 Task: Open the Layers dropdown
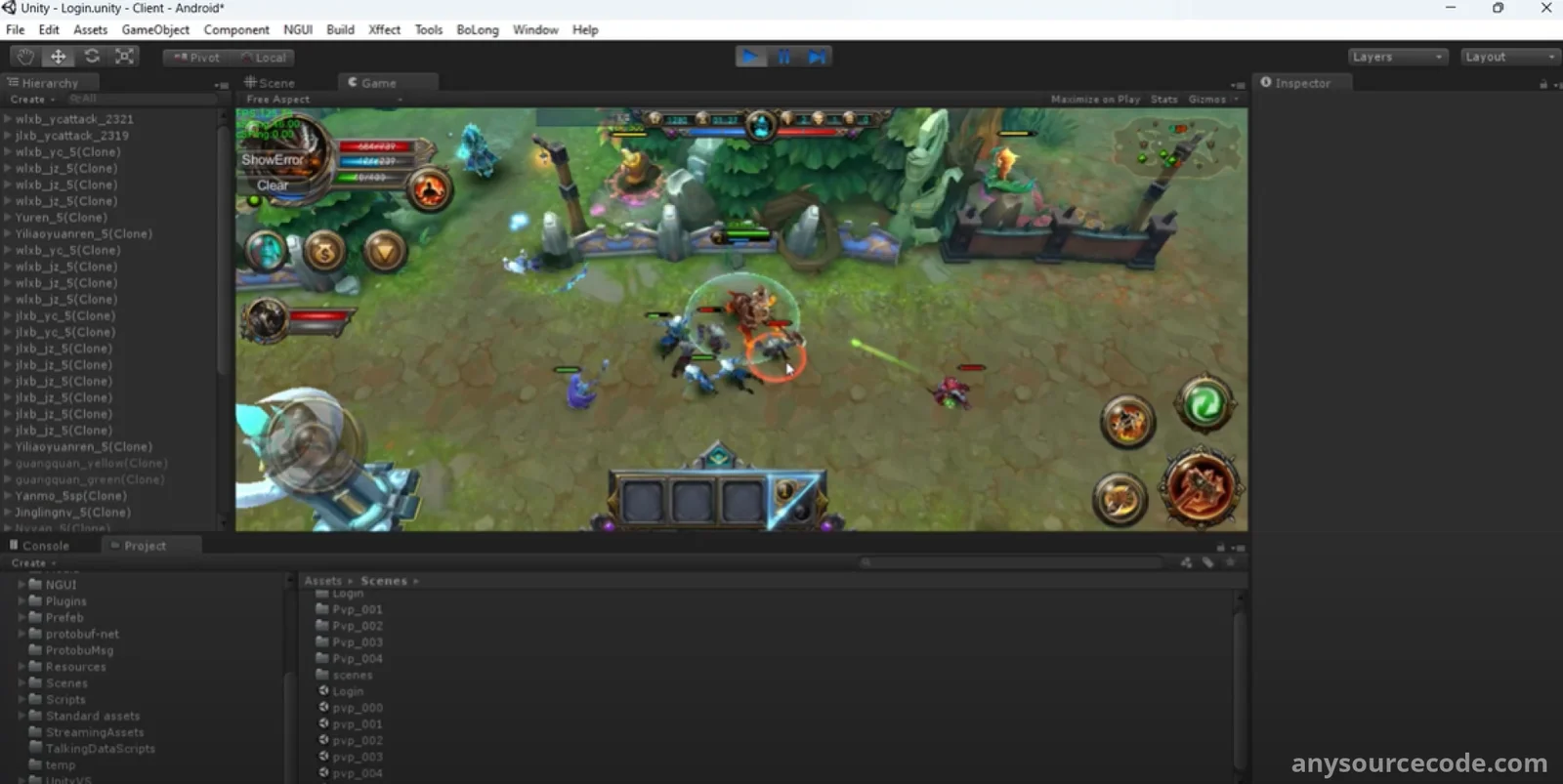pyautogui.click(x=1397, y=57)
